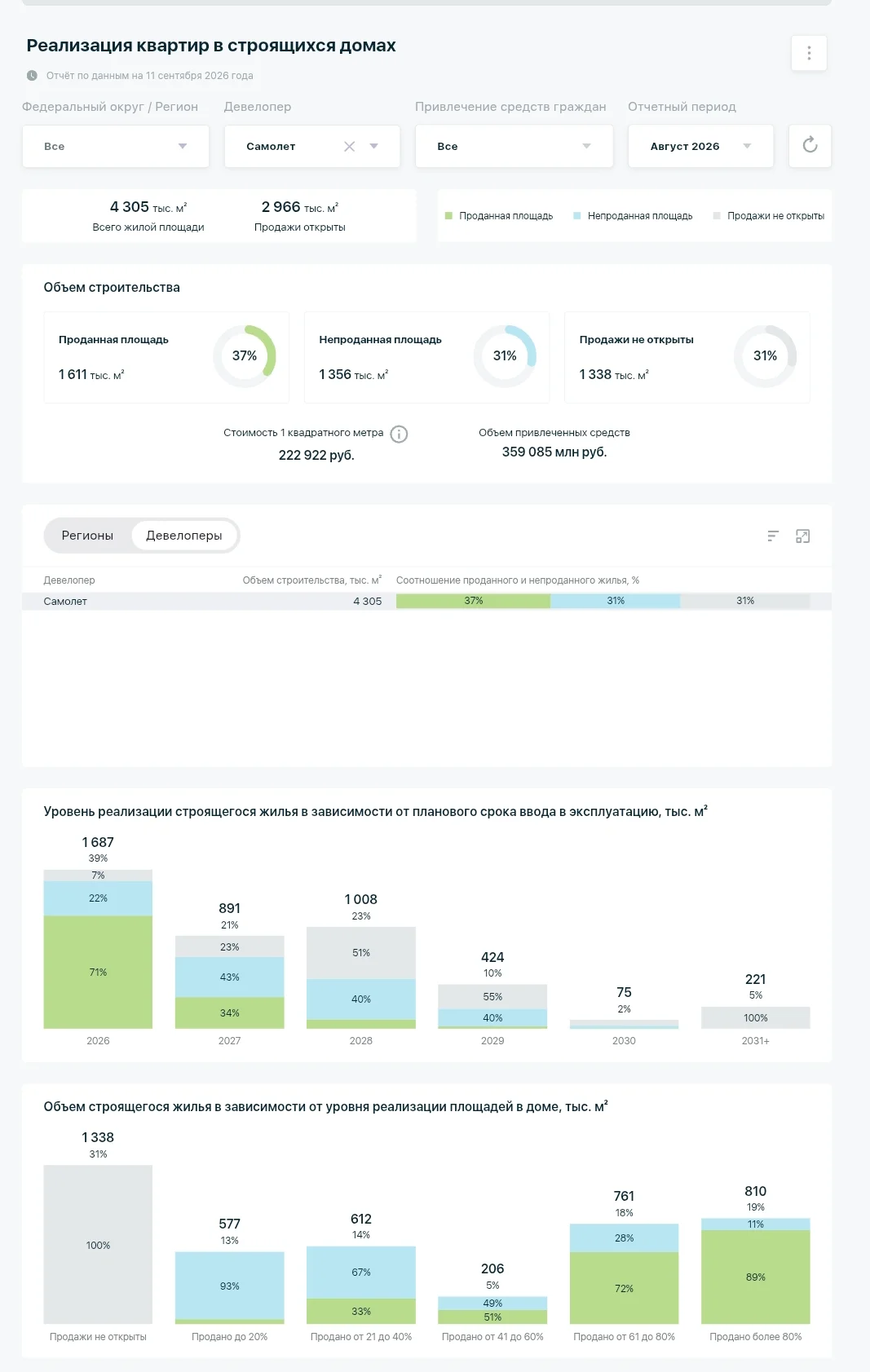Click the 31% donut for sales not opened
870x1372 pixels.
(765, 356)
